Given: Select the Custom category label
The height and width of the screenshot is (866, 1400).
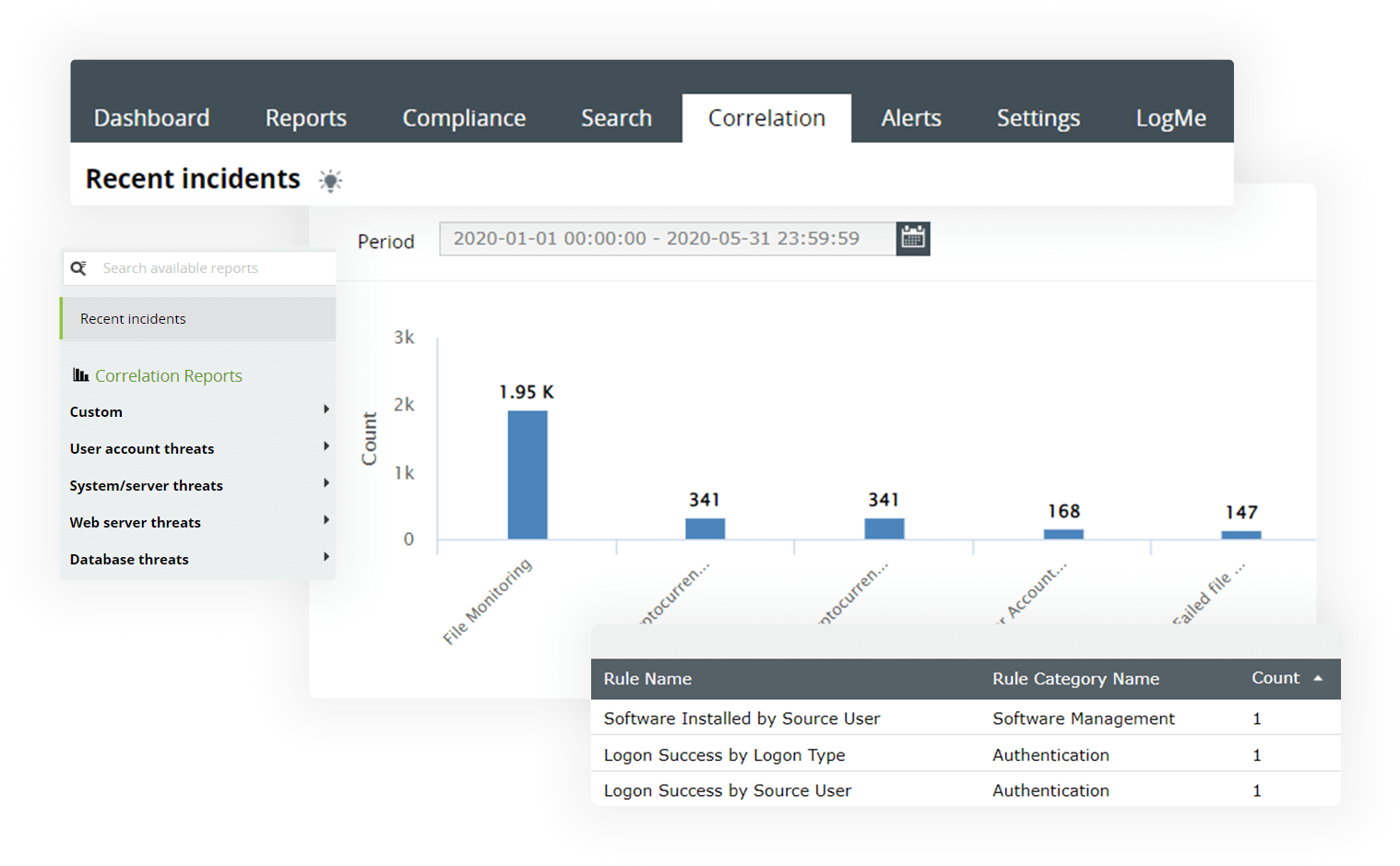Looking at the screenshot, I should tap(96, 412).
